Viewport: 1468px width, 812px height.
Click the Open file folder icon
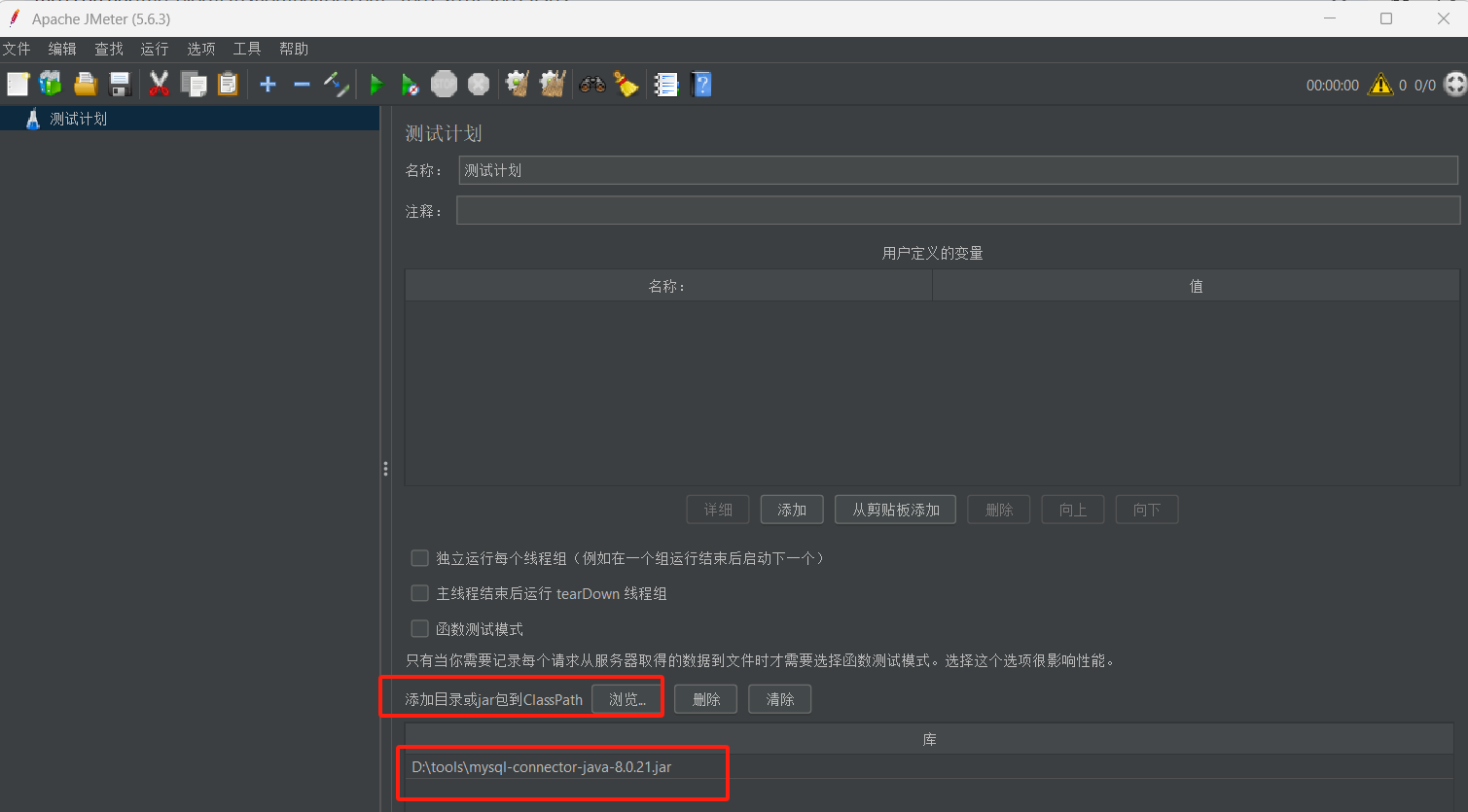pyautogui.click(x=86, y=85)
